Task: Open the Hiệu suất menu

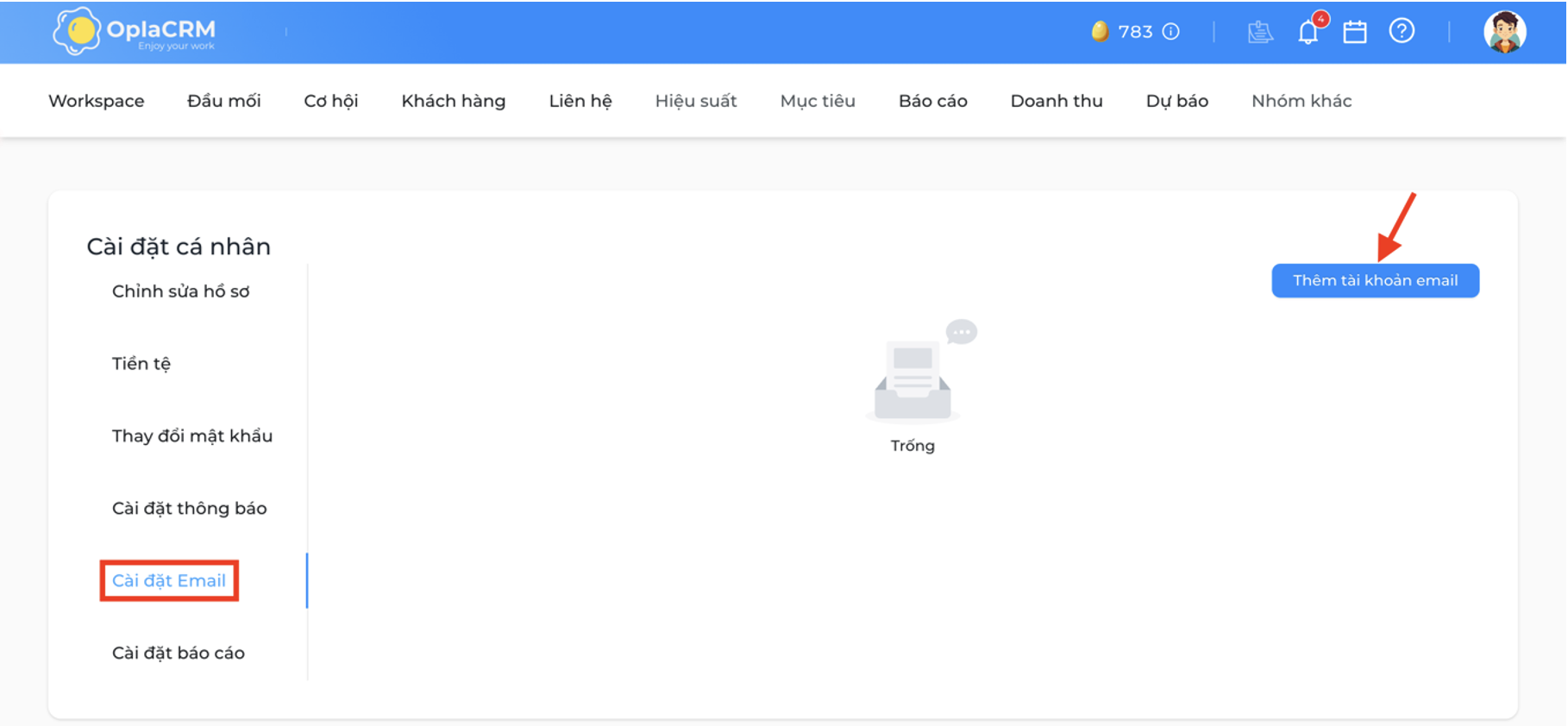Action: tap(696, 101)
